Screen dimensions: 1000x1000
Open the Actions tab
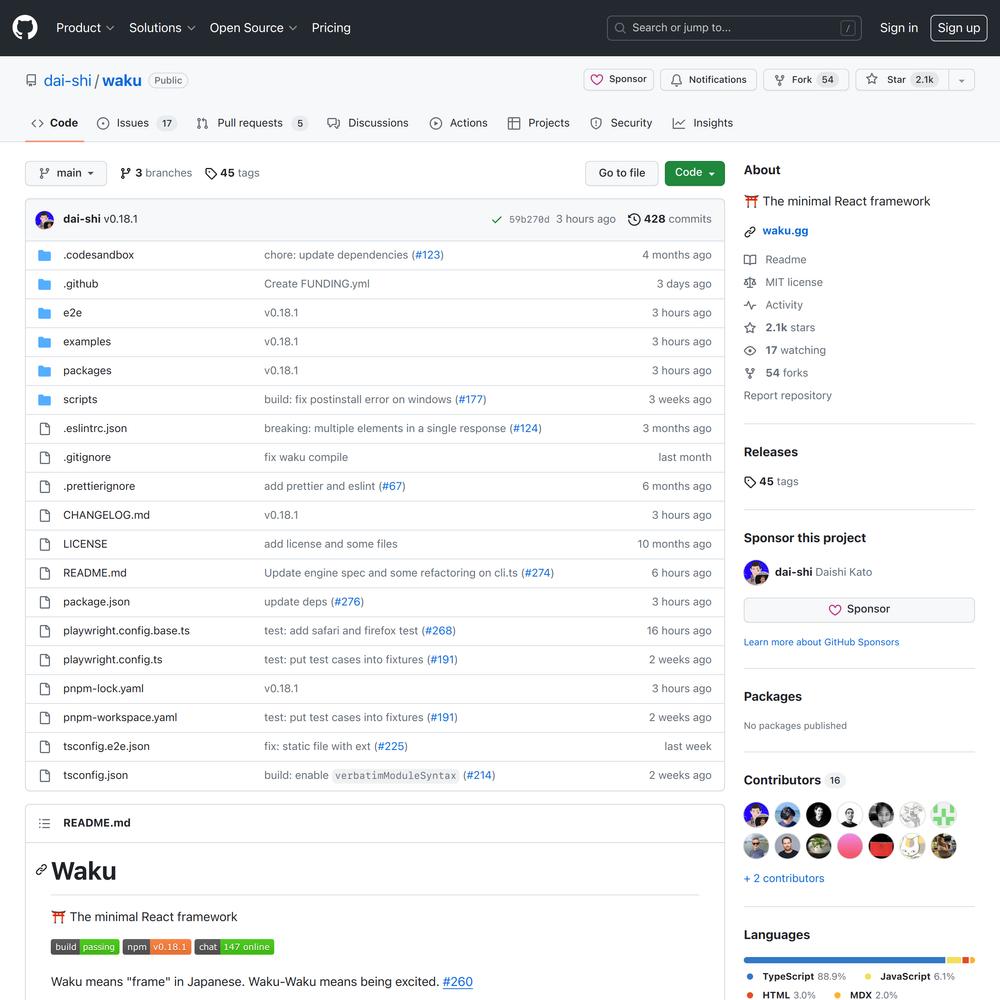pyautogui.click(x=459, y=123)
